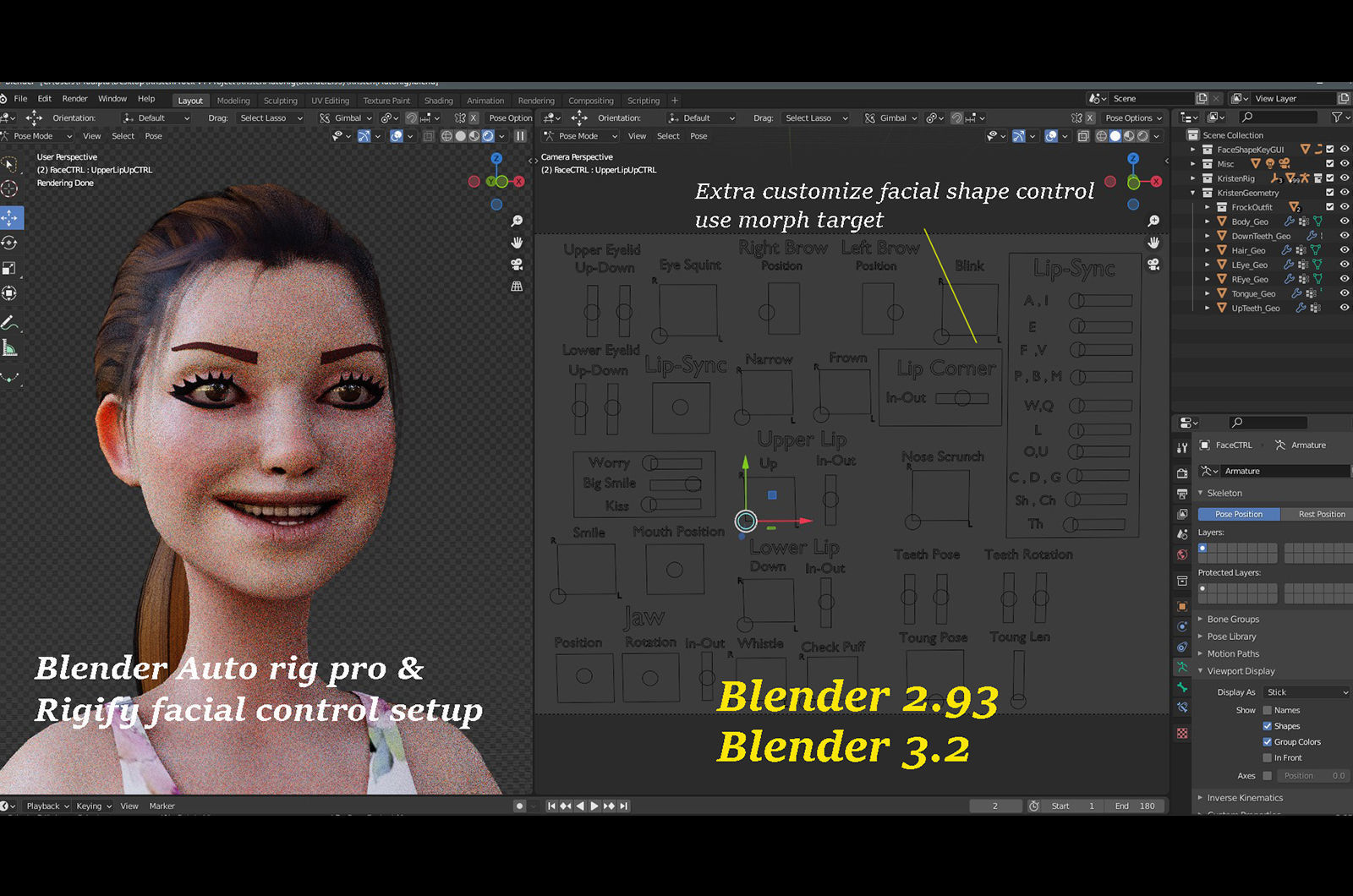The height and width of the screenshot is (896, 1353).
Task: Choose the Scale tool in left toolbar
Action: (9, 268)
